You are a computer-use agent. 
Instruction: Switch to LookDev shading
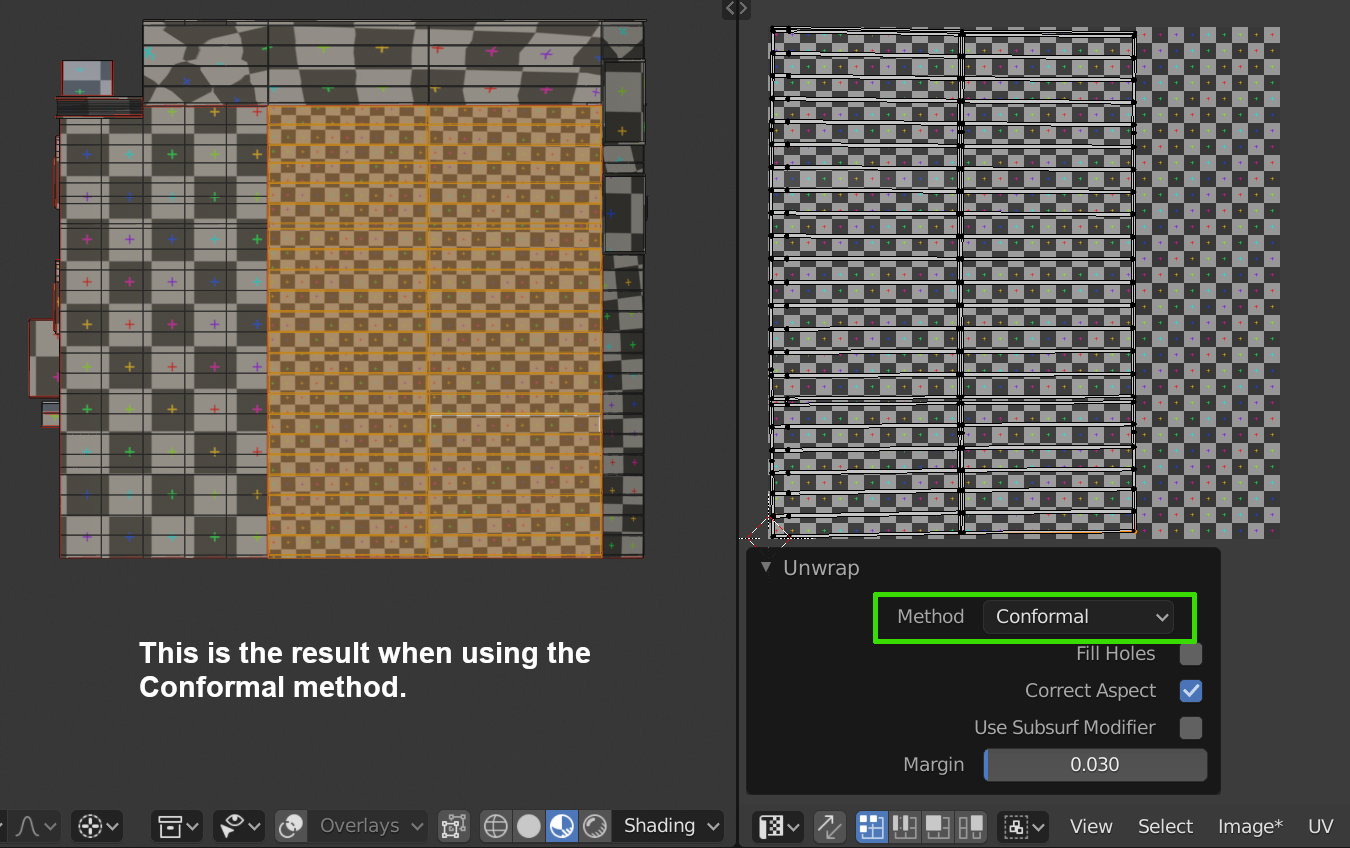[x=562, y=826]
